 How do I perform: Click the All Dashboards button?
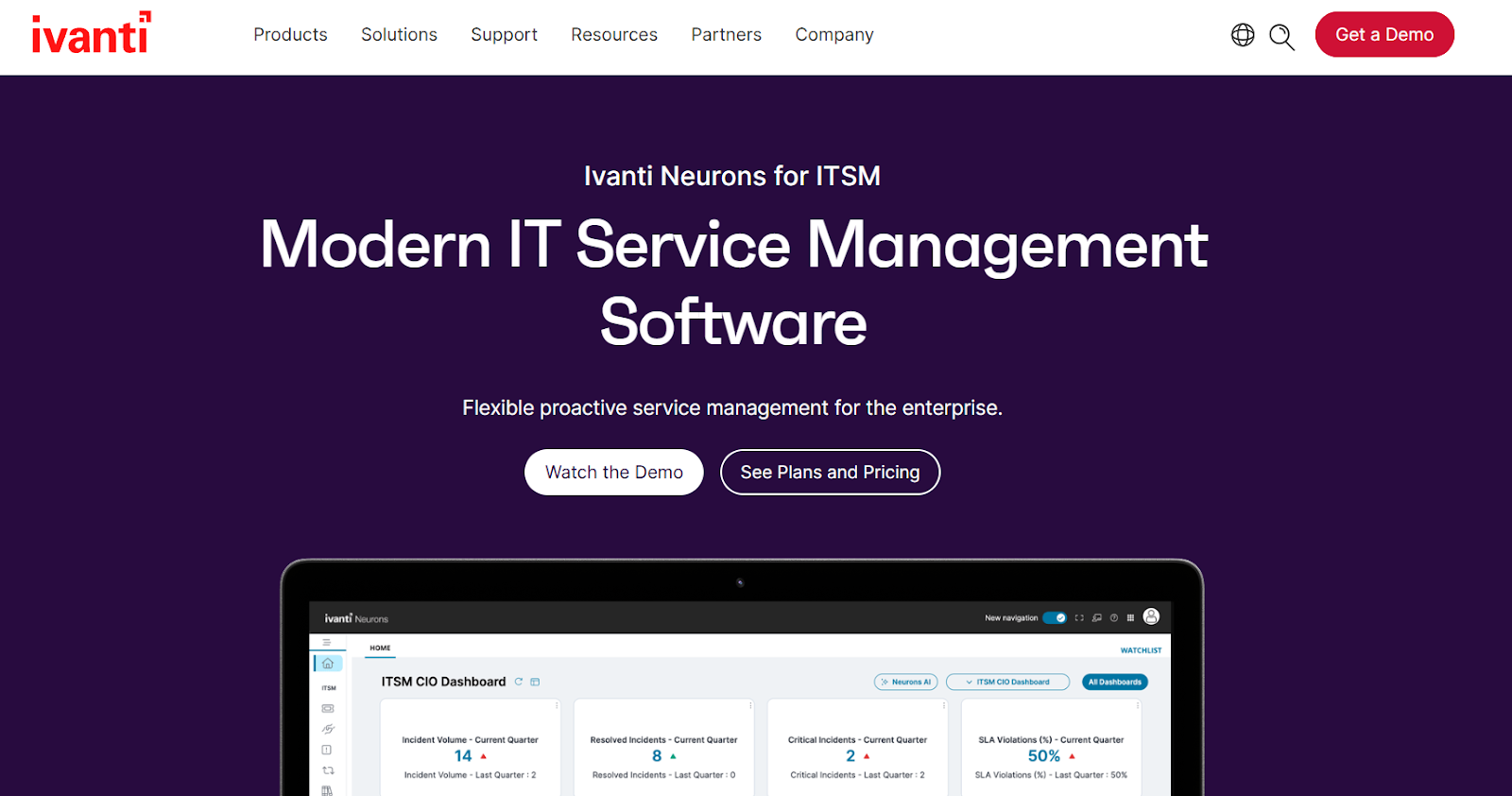[x=1114, y=682]
